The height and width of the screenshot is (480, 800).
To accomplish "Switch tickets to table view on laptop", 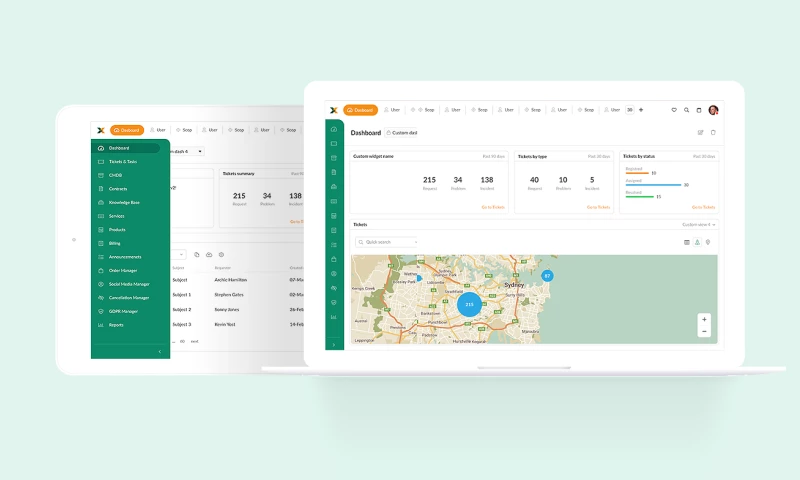I will point(687,242).
